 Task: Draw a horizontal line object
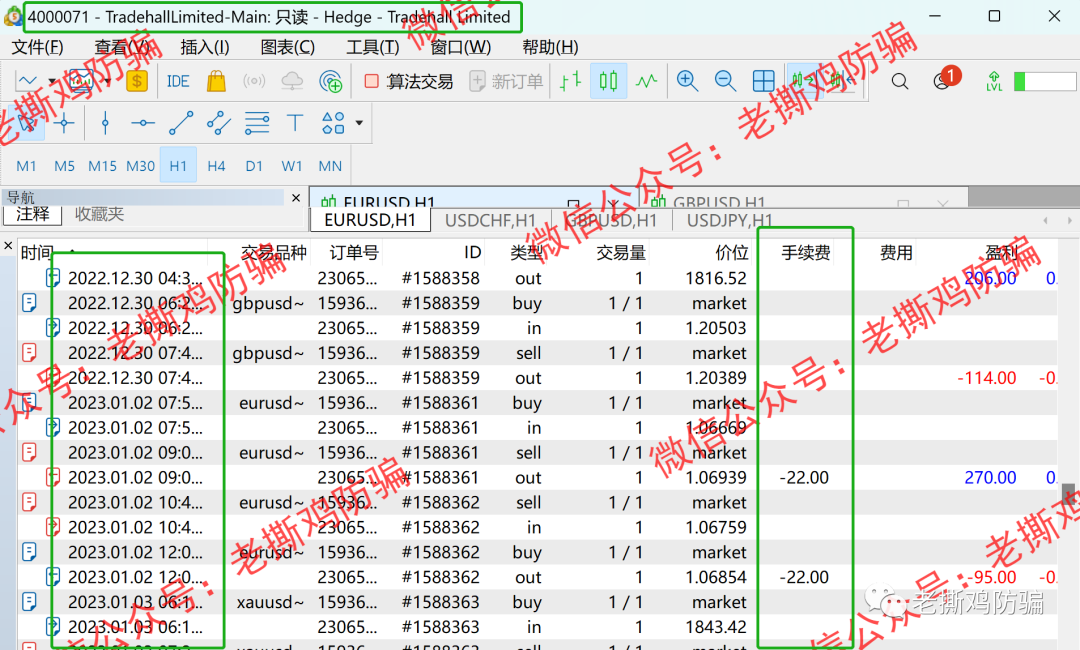(143, 123)
